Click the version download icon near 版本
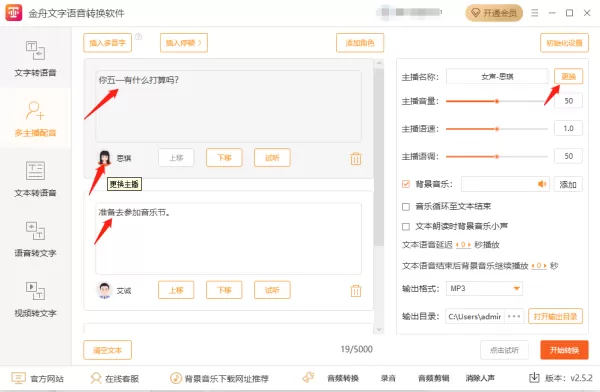The height and width of the screenshot is (392, 600). (x=534, y=378)
